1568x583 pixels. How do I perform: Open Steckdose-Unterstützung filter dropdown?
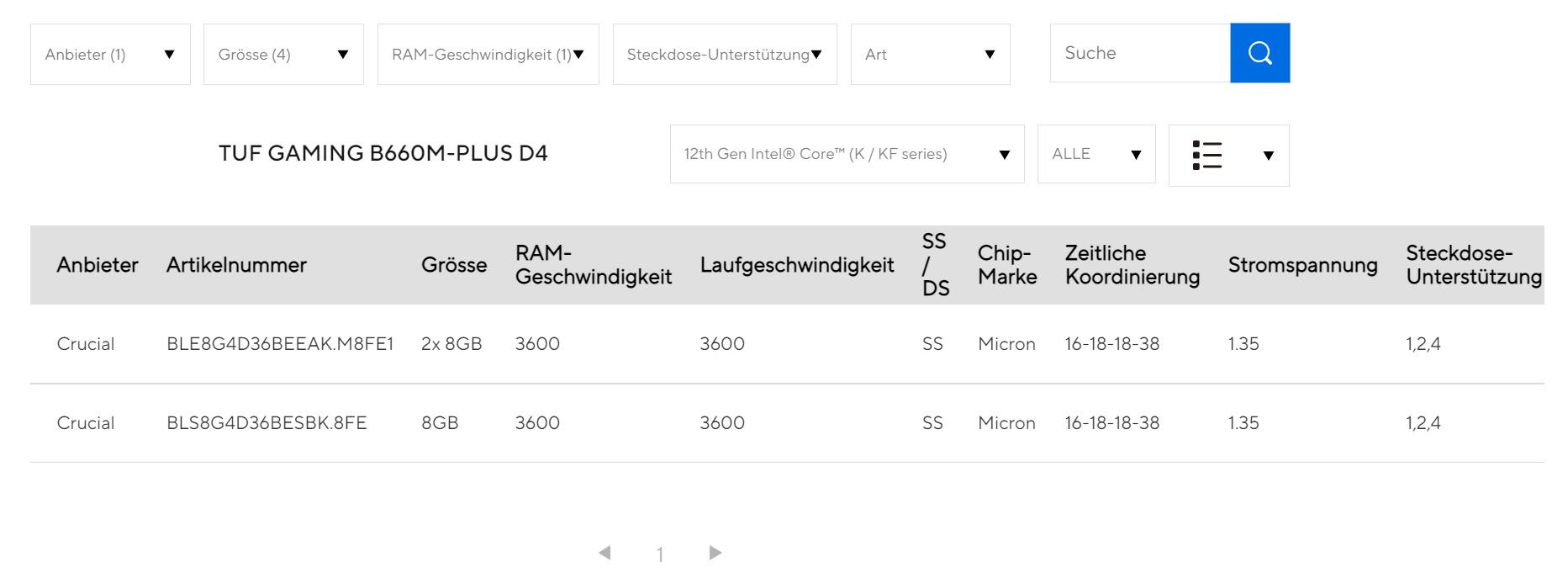(725, 54)
